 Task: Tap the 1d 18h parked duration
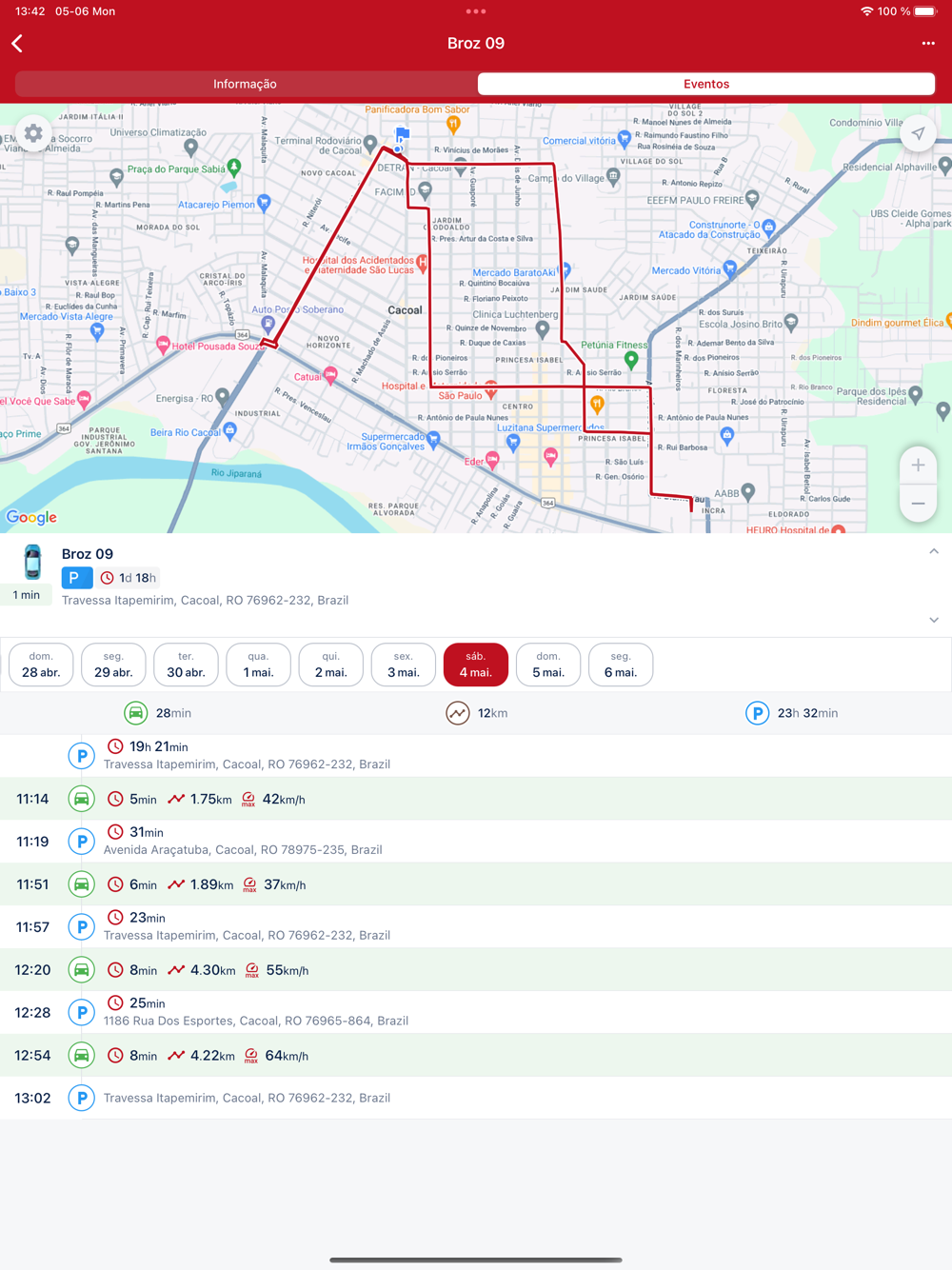(137, 578)
